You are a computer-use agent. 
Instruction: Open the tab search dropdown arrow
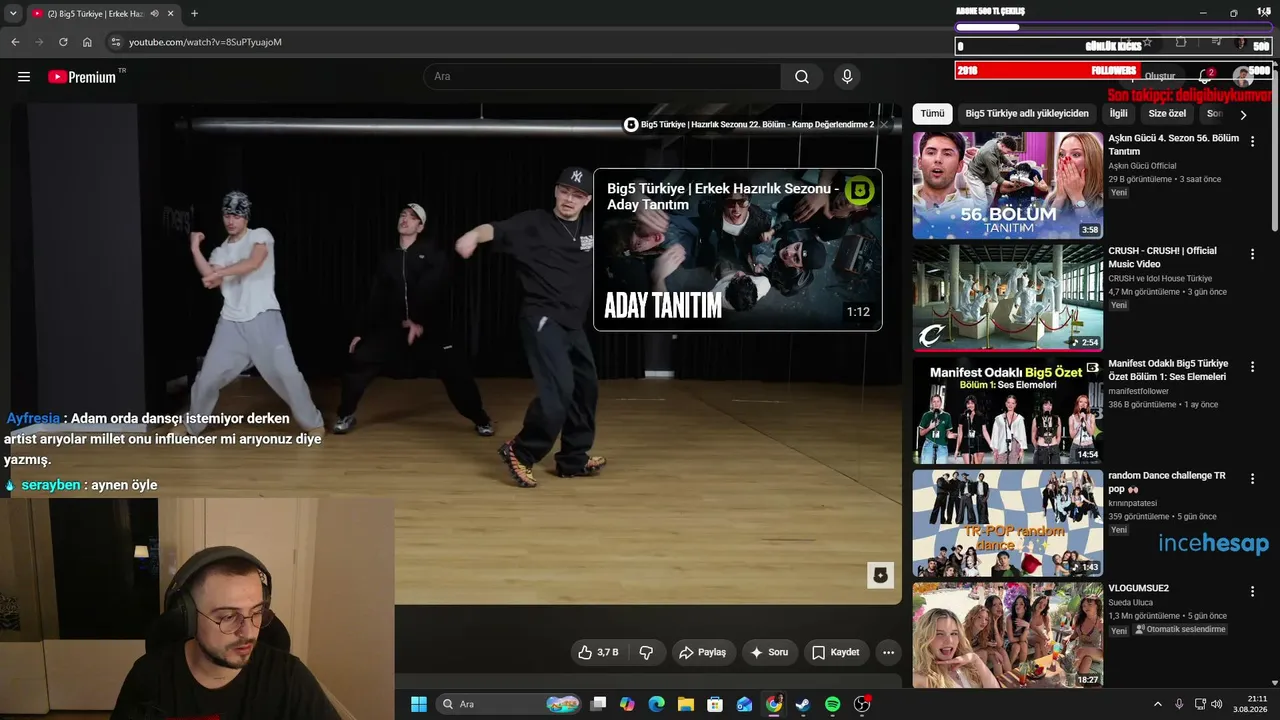[x=13, y=14]
